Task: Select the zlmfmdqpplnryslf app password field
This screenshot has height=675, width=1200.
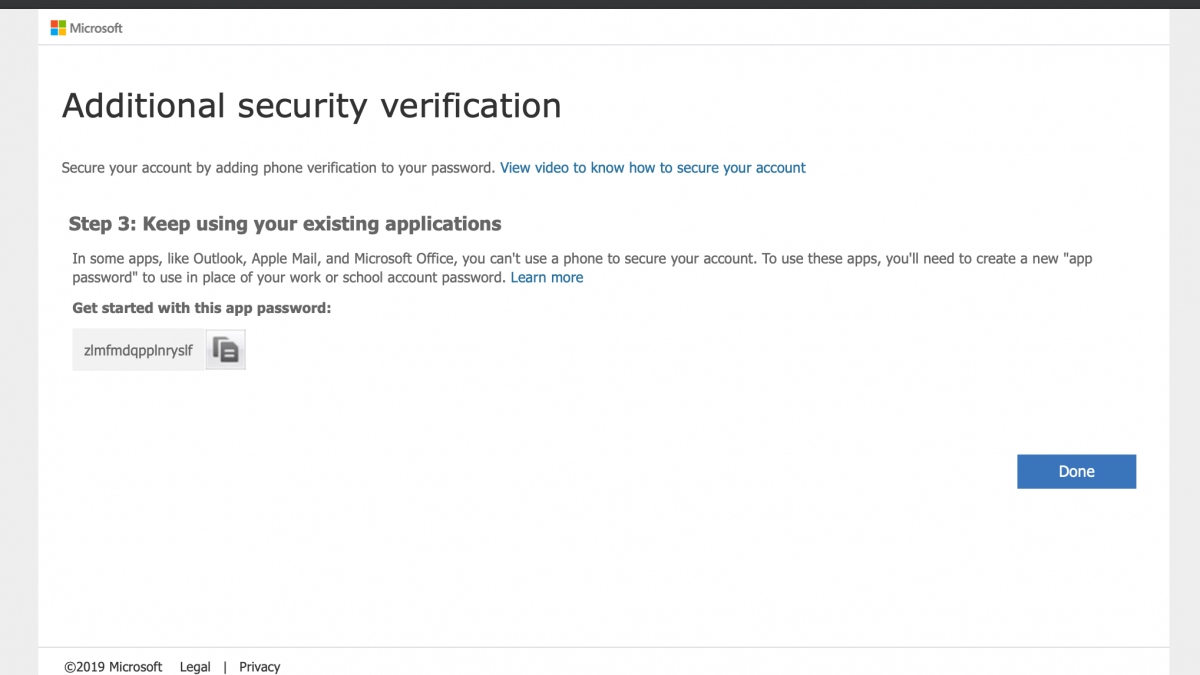Action: click(138, 350)
